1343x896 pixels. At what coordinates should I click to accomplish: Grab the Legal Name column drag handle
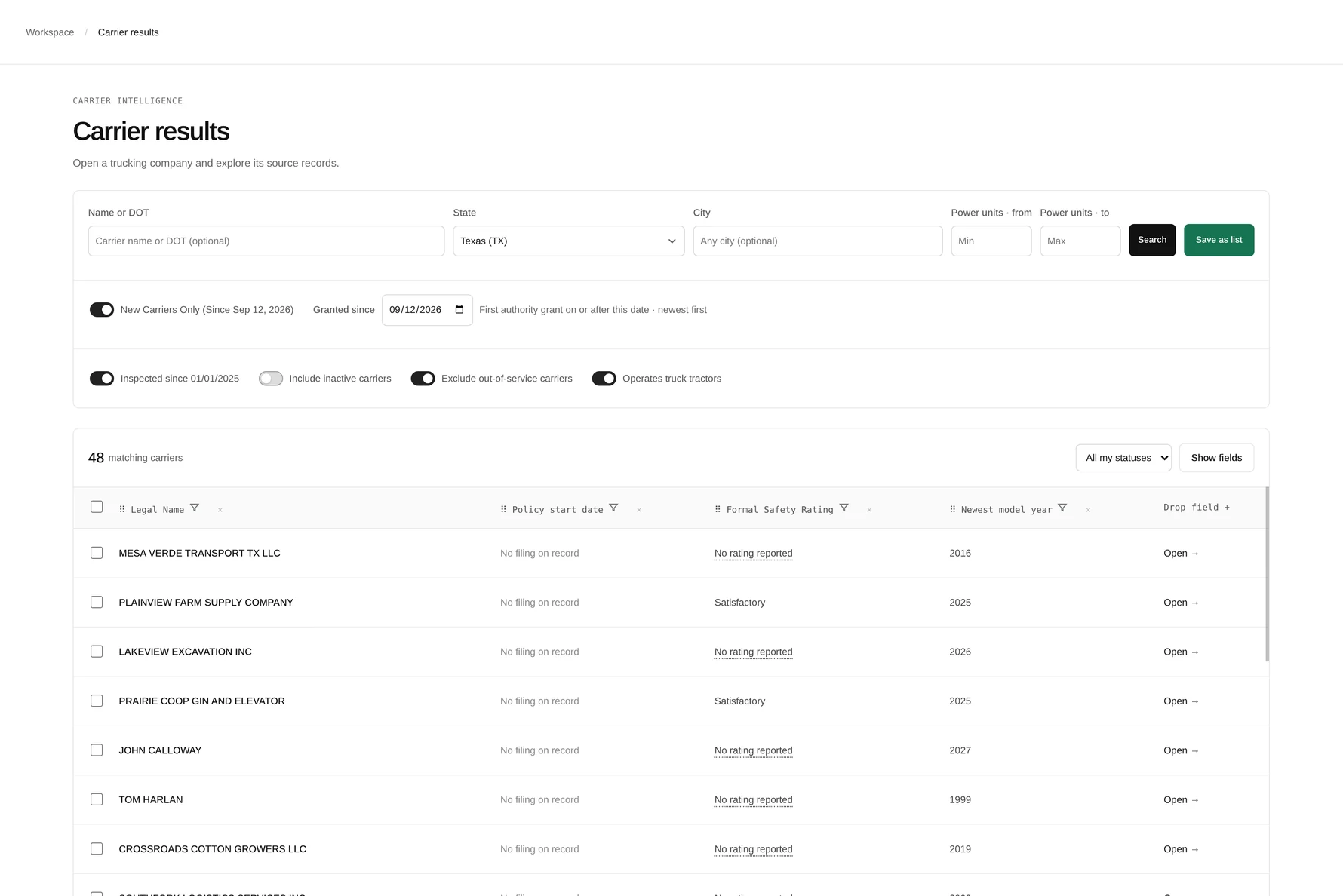pyautogui.click(x=122, y=510)
